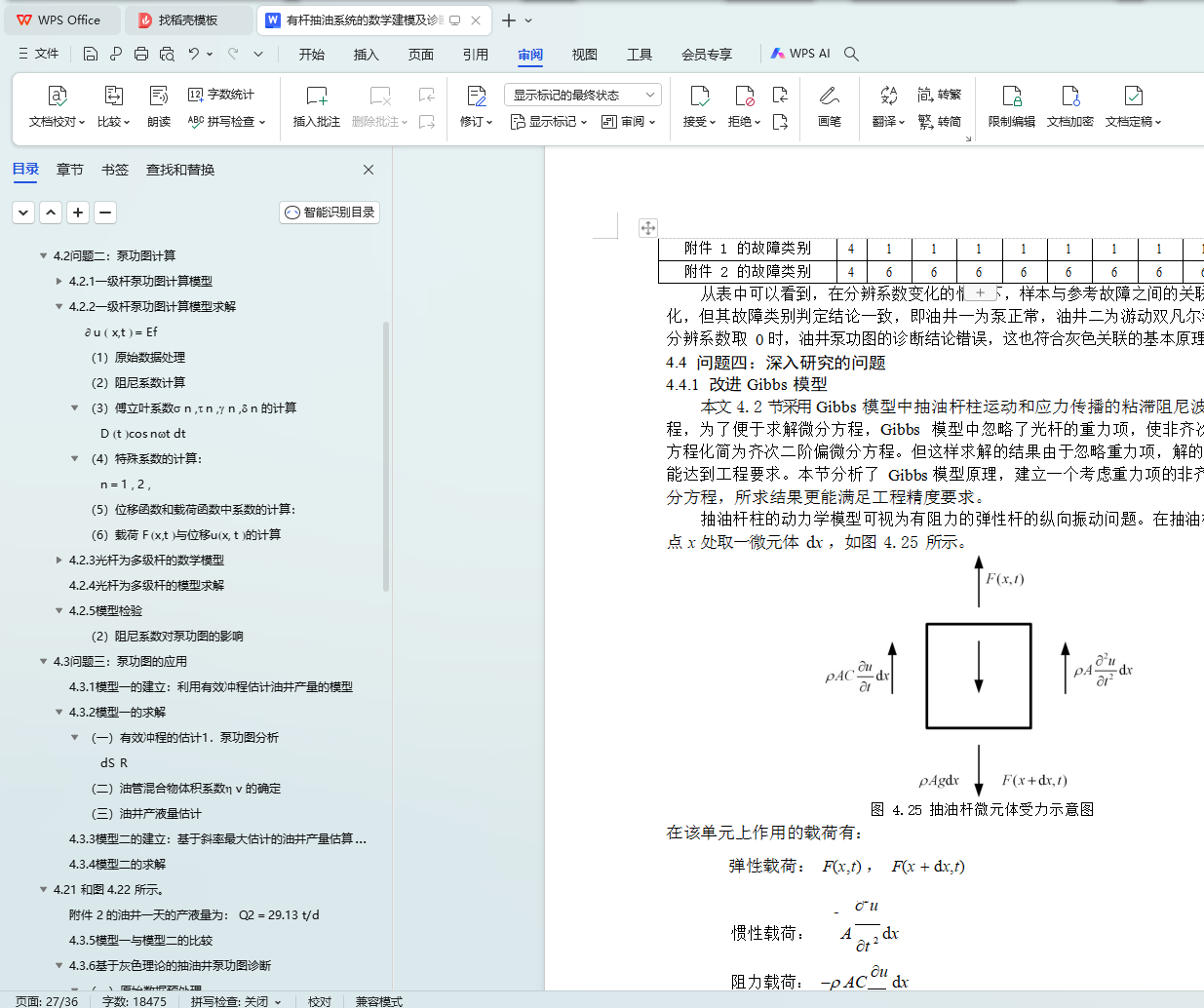Screen dimensions: 1204x1008
Task: Open the undo history arrow next to Undo
Action: 210,54
